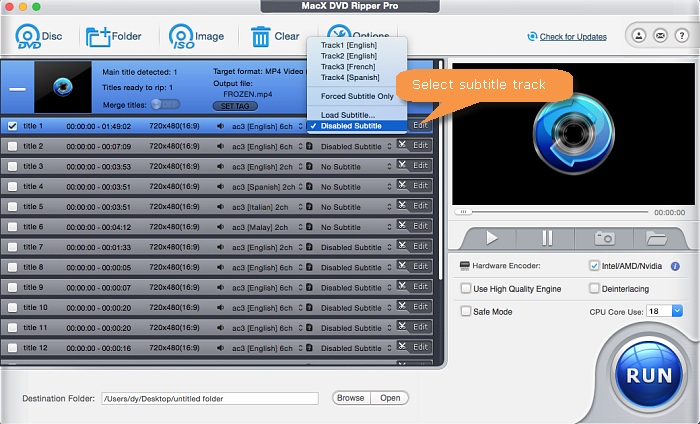Click the subtitle icon on the title 2 row

309,146
